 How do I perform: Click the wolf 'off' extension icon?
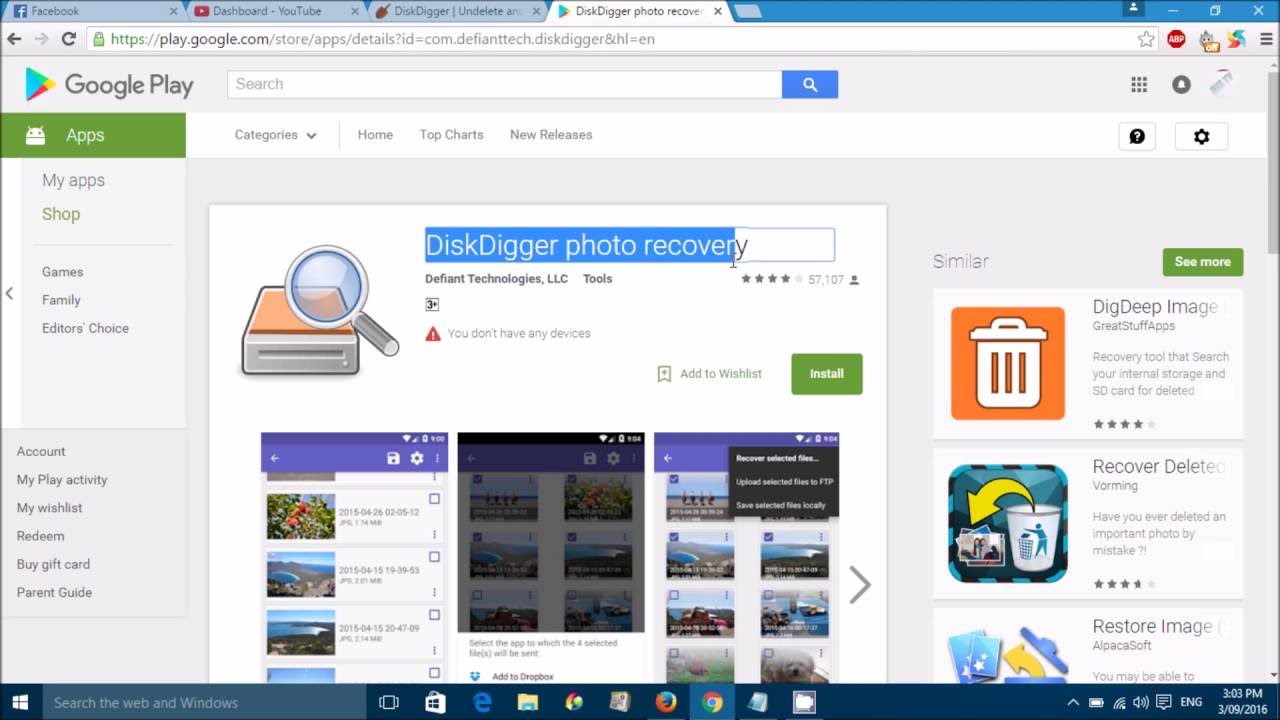click(1208, 40)
